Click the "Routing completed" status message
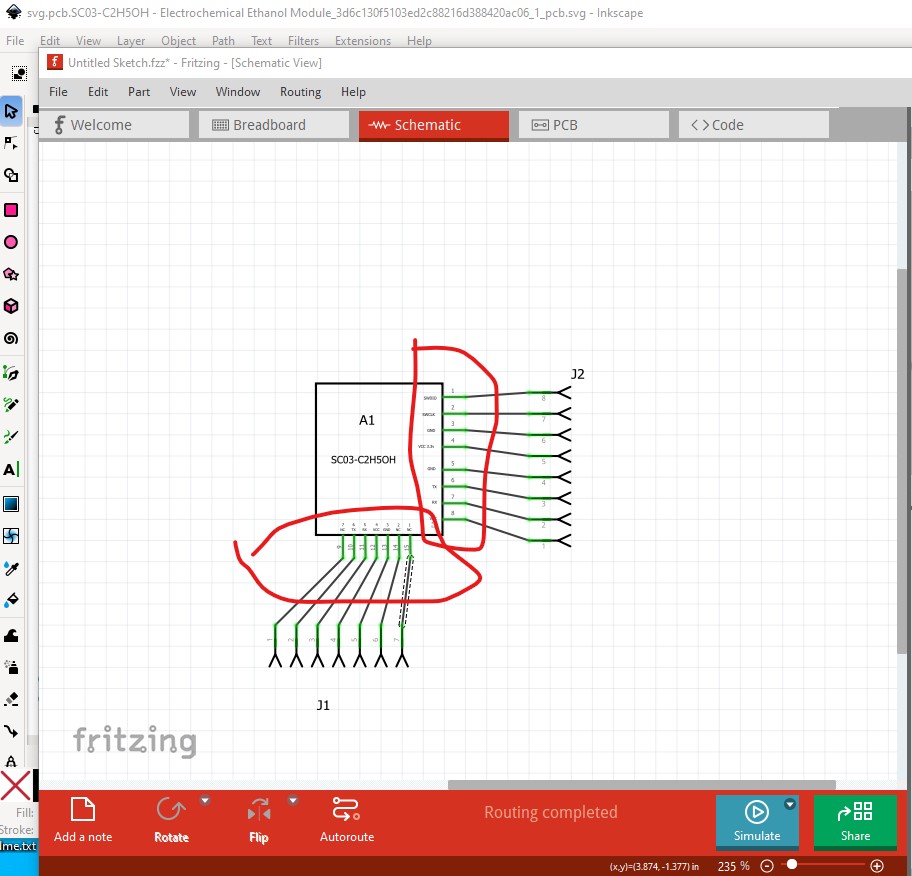 [551, 812]
